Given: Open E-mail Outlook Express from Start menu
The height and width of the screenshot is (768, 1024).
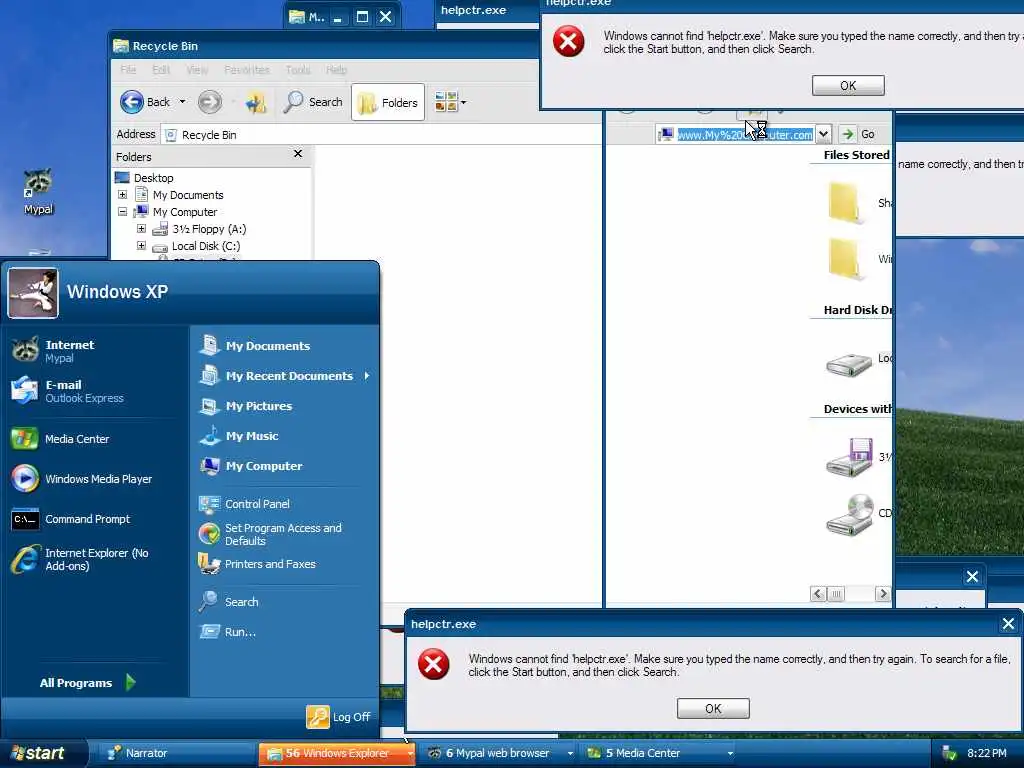Looking at the screenshot, I should tap(95, 391).
